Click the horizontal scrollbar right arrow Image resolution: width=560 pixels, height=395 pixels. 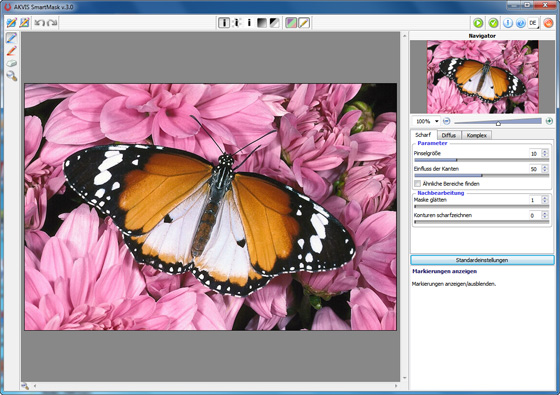coord(396,386)
